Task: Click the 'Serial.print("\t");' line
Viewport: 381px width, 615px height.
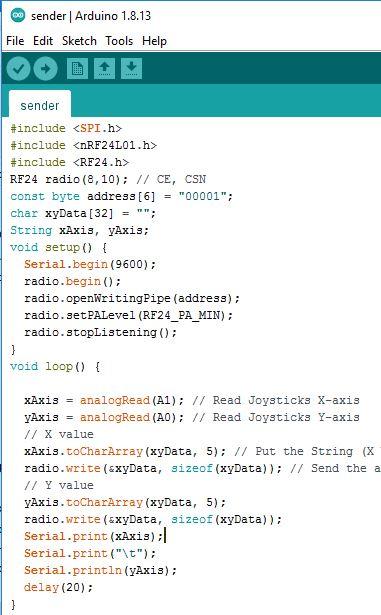Action: (90, 553)
